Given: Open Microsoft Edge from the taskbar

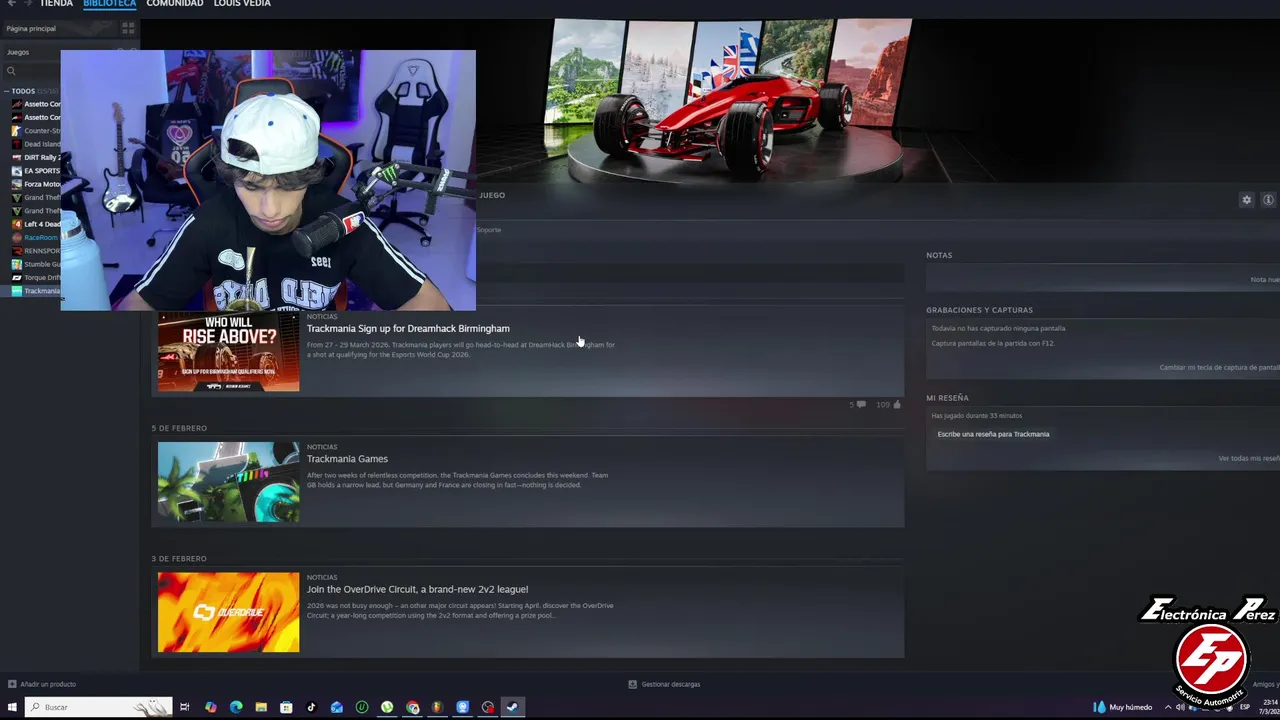Looking at the screenshot, I should tap(236, 707).
